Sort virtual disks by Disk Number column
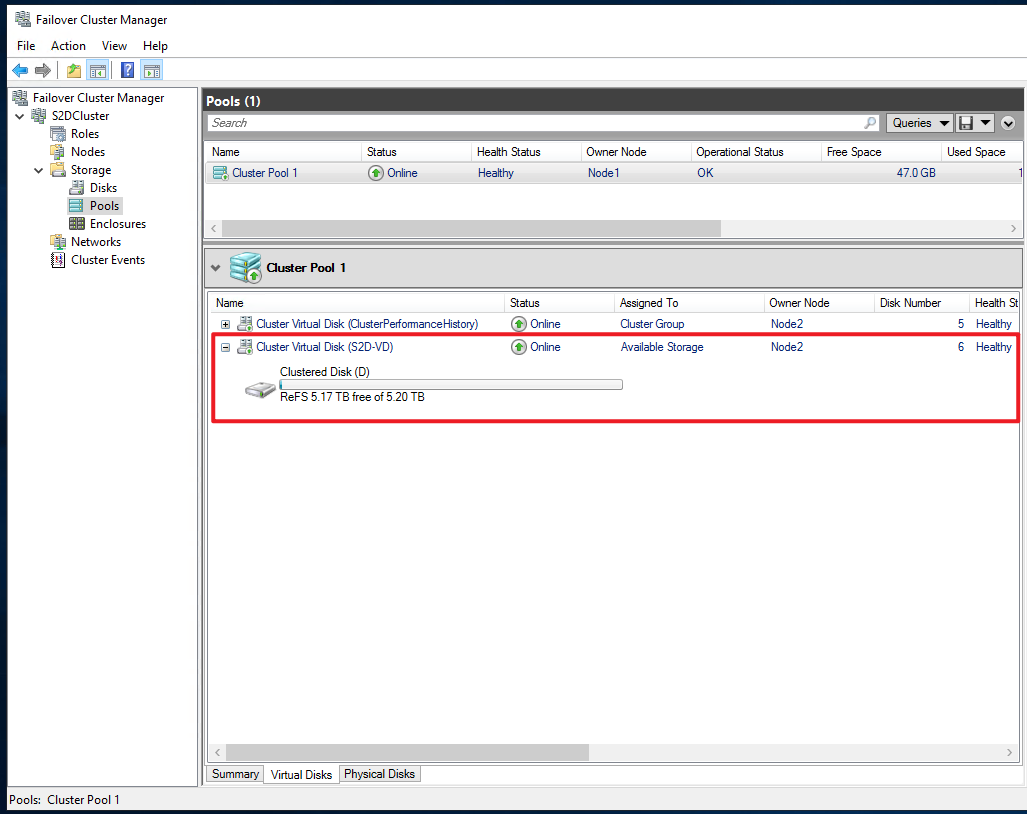This screenshot has width=1027, height=814. click(x=922, y=303)
